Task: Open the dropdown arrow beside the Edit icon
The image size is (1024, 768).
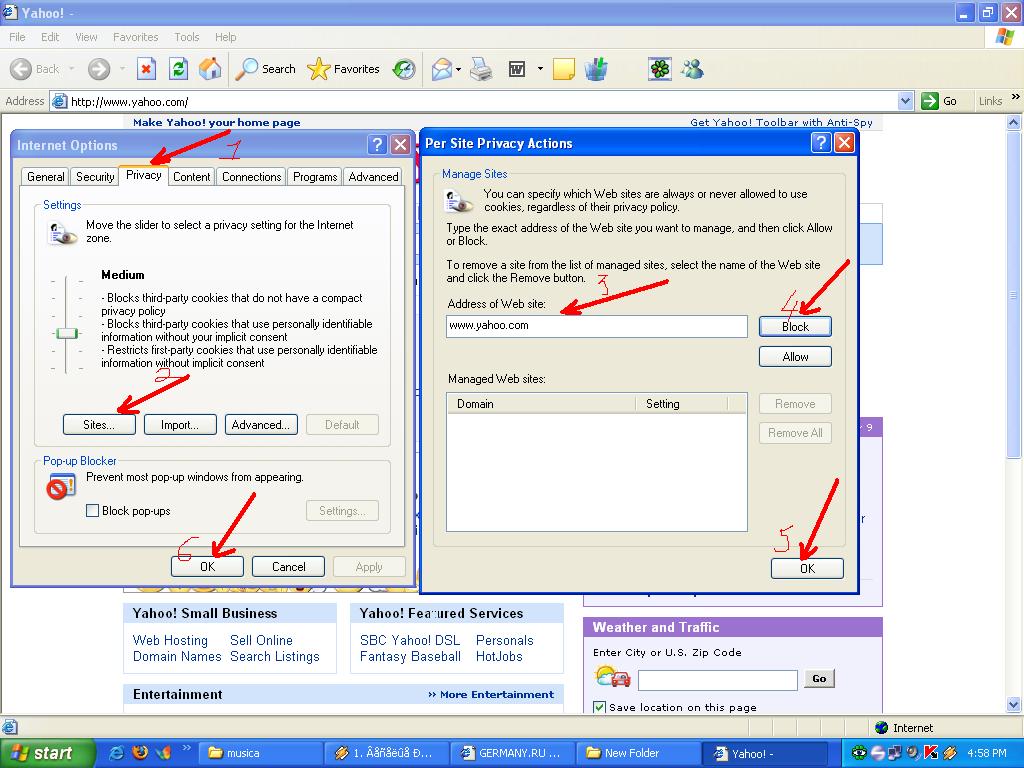Action: [540, 69]
